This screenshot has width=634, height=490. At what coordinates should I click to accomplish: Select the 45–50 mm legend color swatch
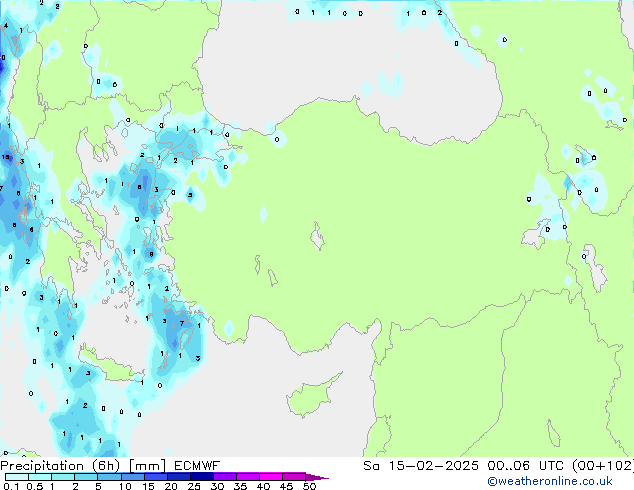click(294, 477)
